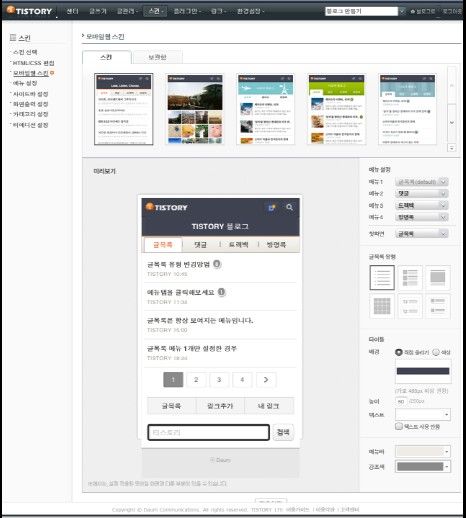
Task: Click the small bottom arrow of skin scroller
Action: point(452,148)
